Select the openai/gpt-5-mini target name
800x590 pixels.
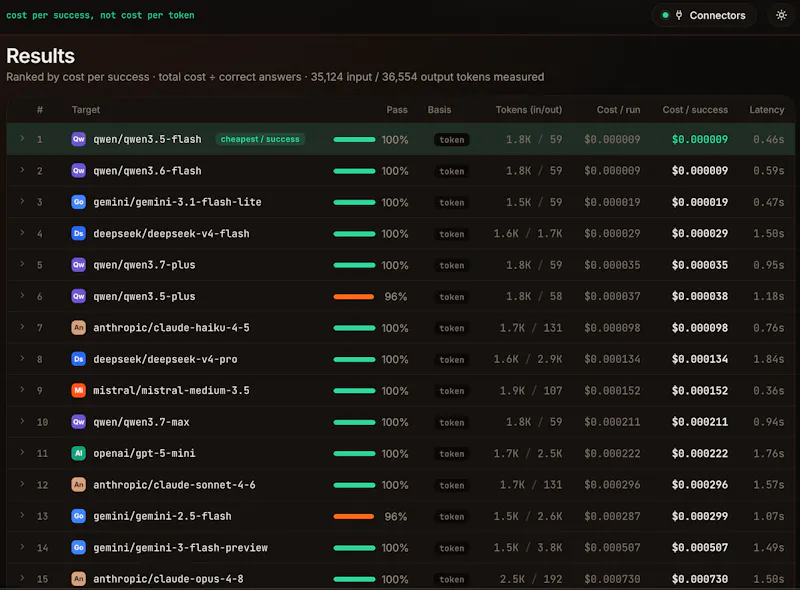coord(144,453)
